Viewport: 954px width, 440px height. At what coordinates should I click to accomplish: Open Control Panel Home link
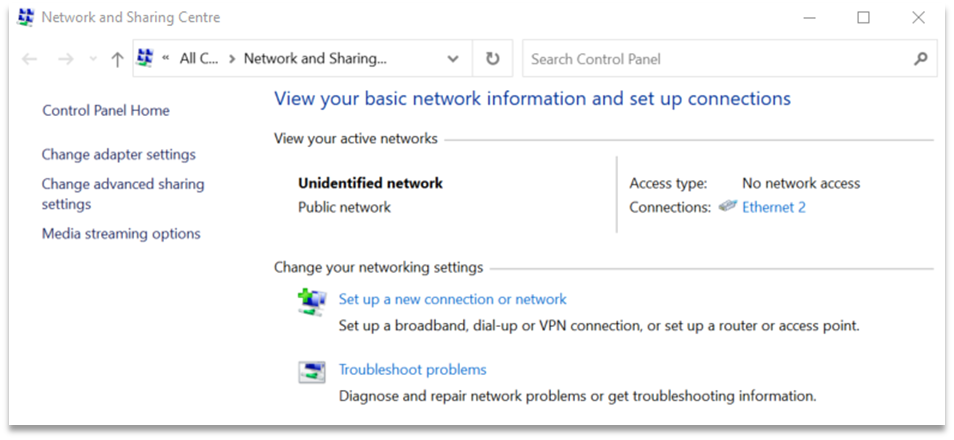pos(106,111)
